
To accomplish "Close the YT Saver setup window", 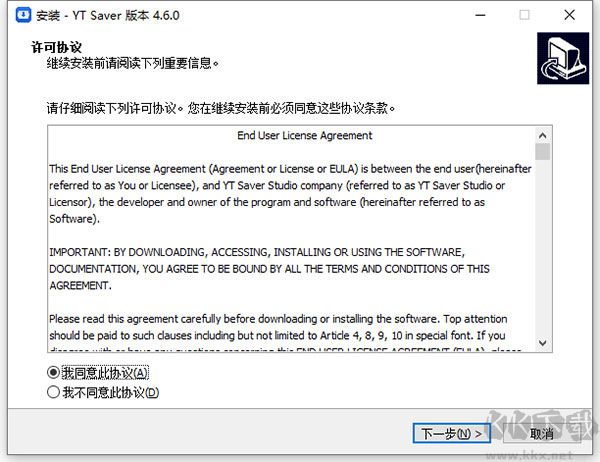I will [569, 15].
